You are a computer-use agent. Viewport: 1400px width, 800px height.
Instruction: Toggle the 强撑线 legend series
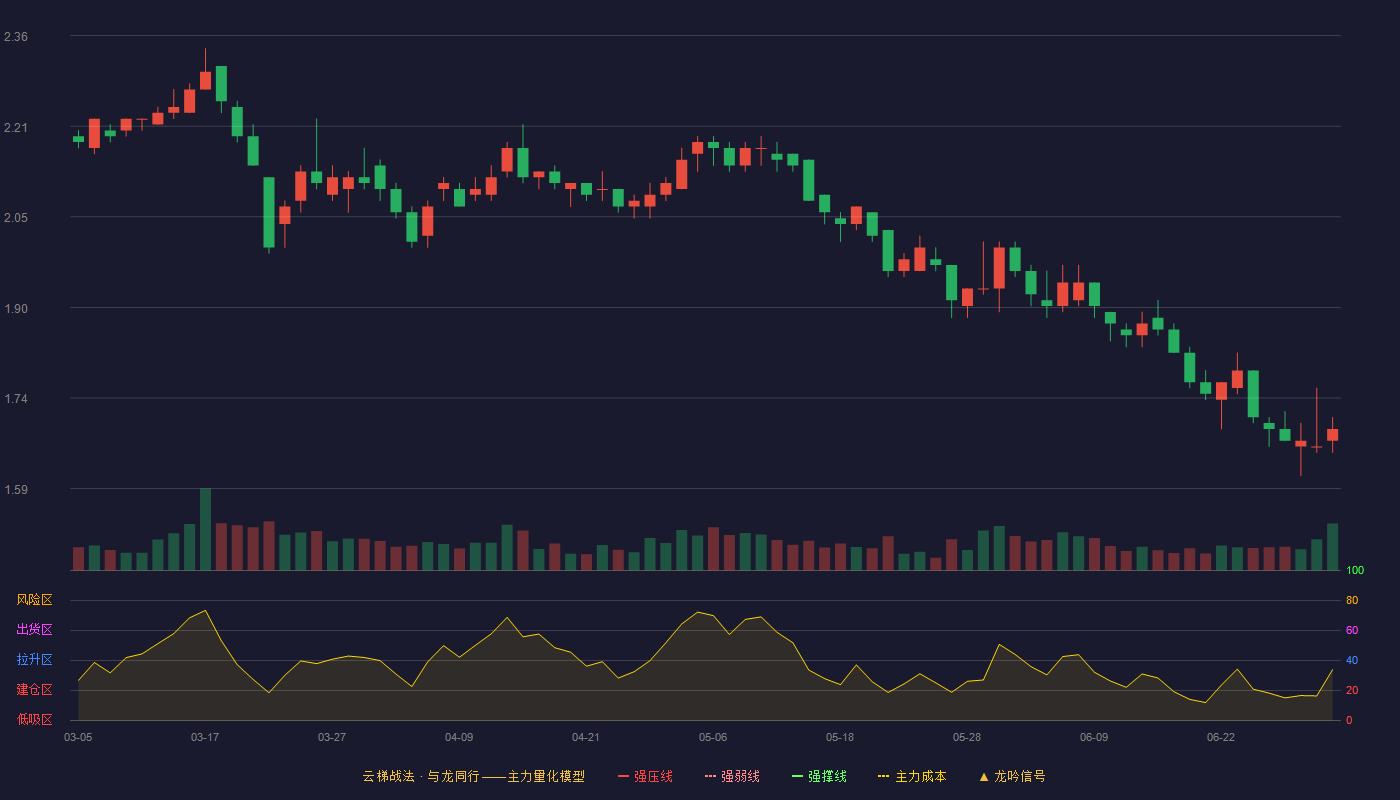[819, 776]
